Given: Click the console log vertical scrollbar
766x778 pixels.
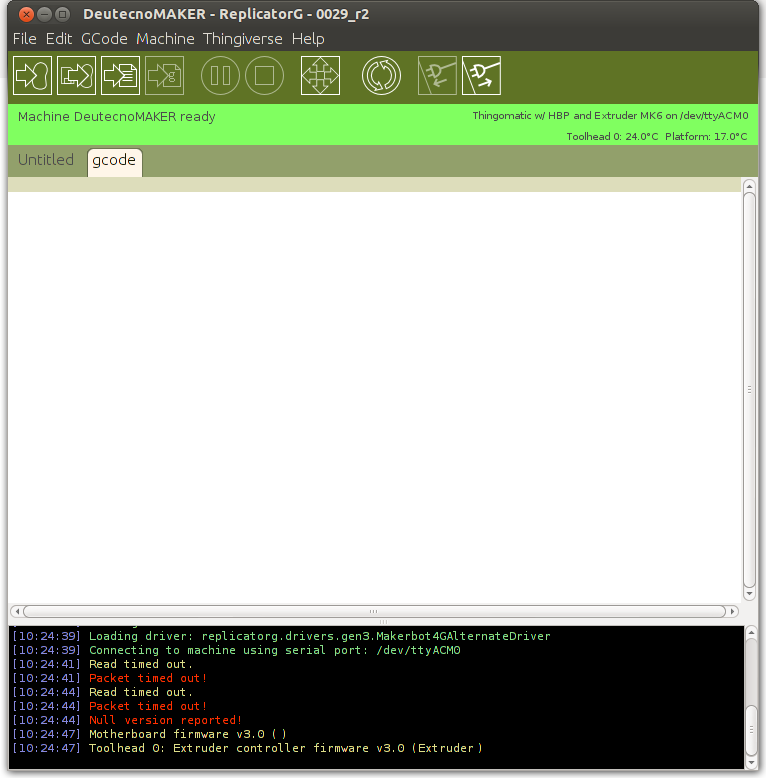Looking at the screenshot, I should coord(750,730).
